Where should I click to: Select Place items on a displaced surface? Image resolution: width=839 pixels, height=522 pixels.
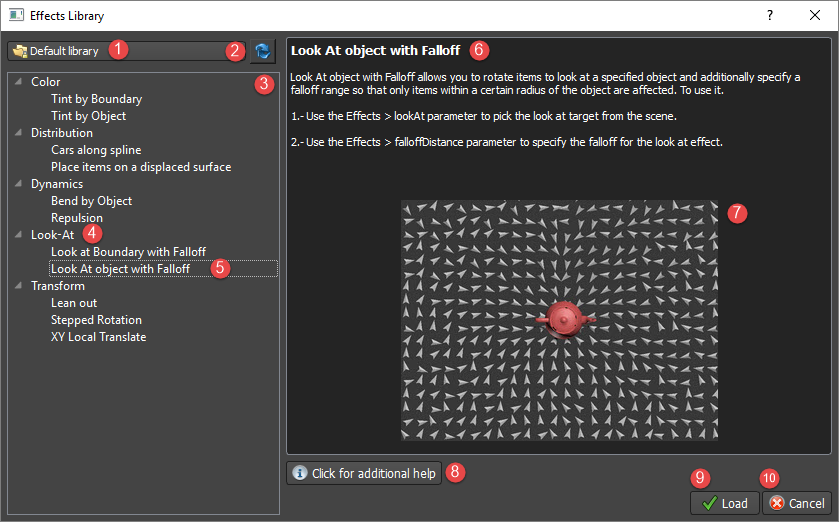pos(140,167)
